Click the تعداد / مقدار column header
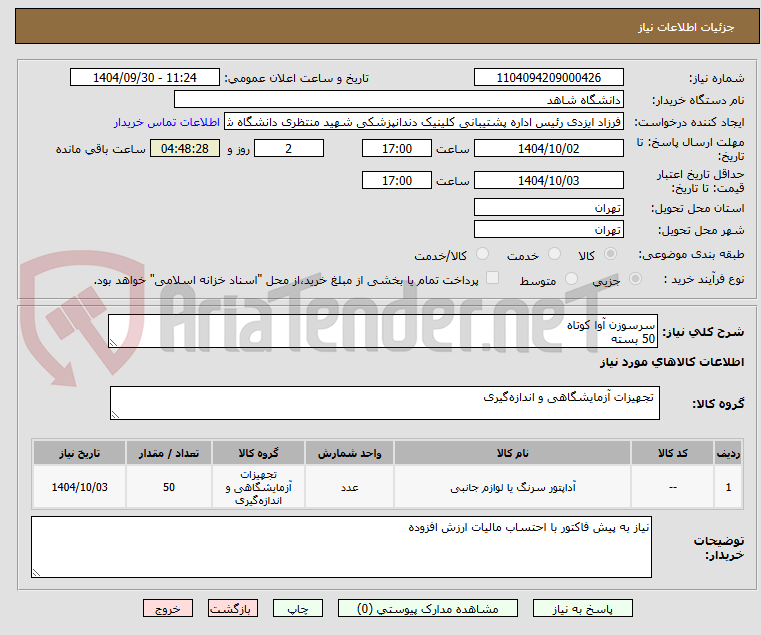Viewport: 761px width, 635px height. tap(168, 453)
